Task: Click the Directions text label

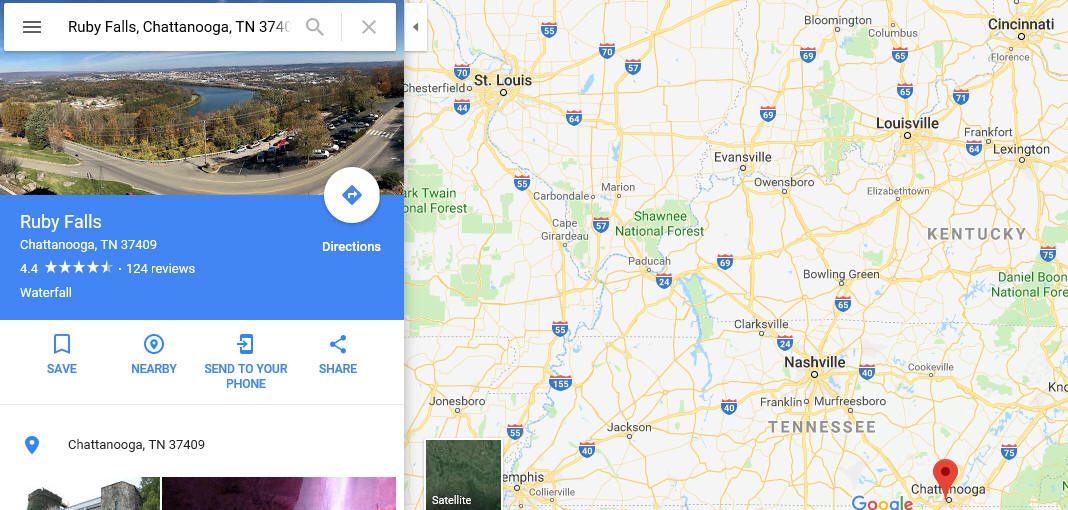Action: [x=351, y=246]
